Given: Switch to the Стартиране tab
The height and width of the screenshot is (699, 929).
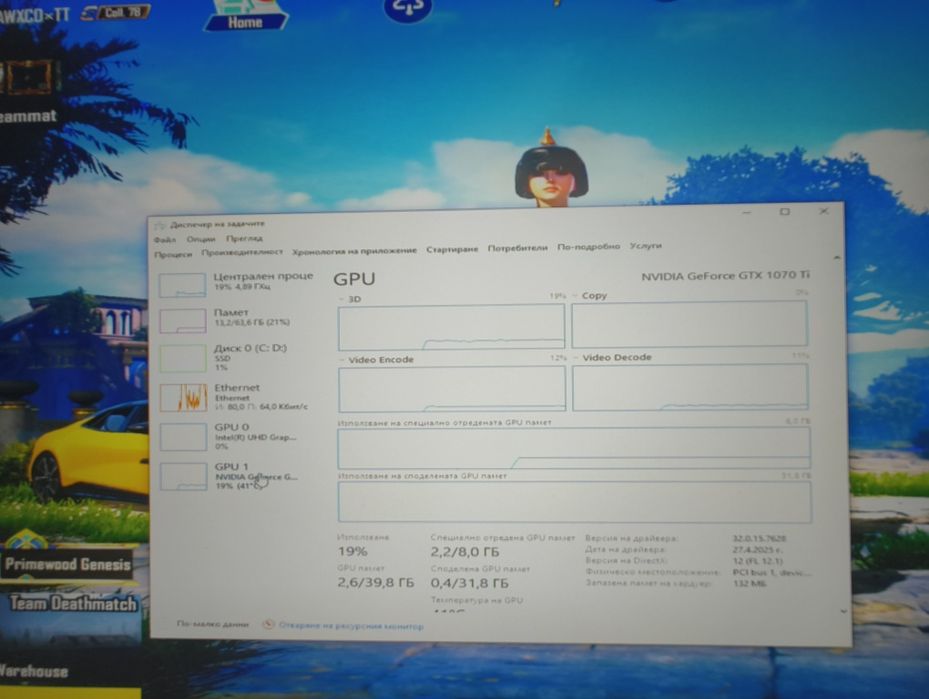Looking at the screenshot, I should (x=452, y=249).
